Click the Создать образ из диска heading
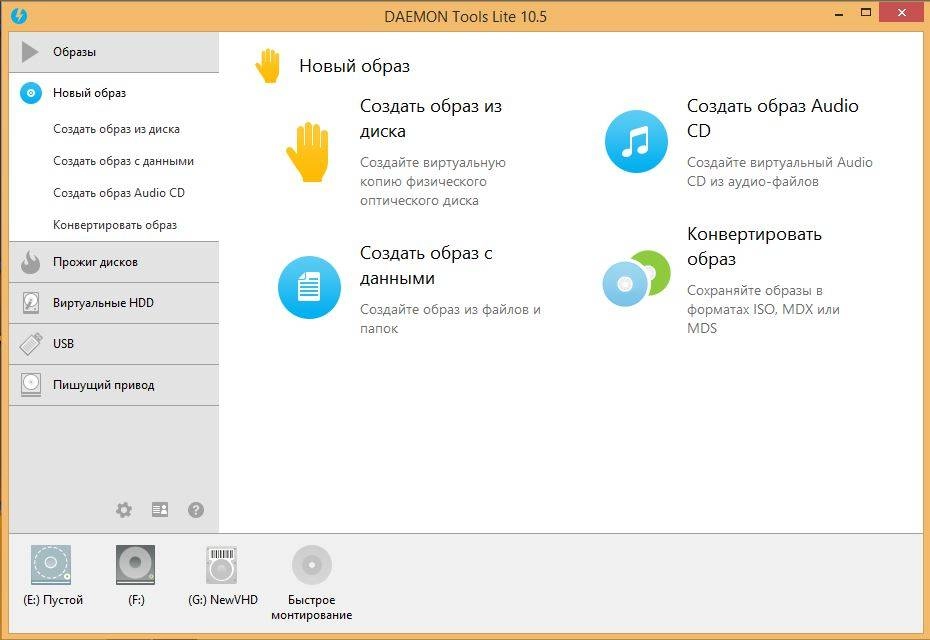The image size is (930, 640). pyautogui.click(x=431, y=118)
